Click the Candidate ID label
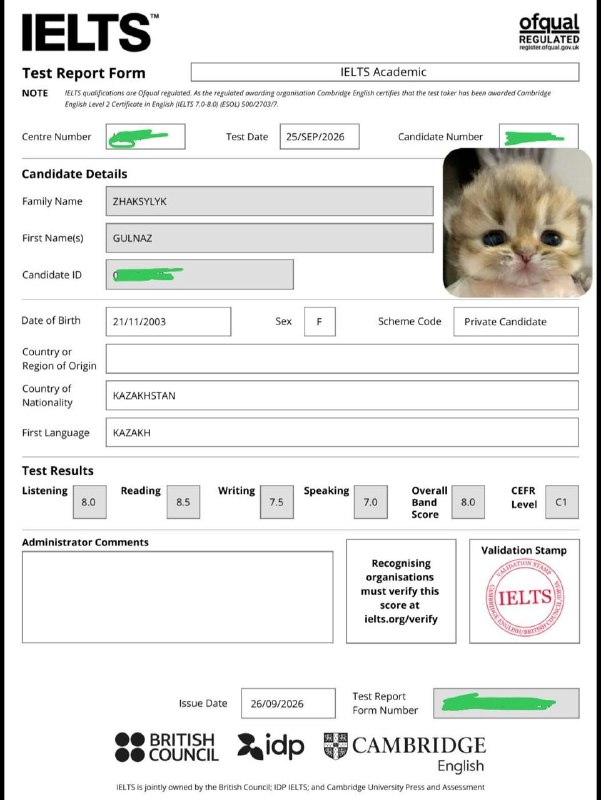The width and height of the screenshot is (601, 800). click(52, 274)
